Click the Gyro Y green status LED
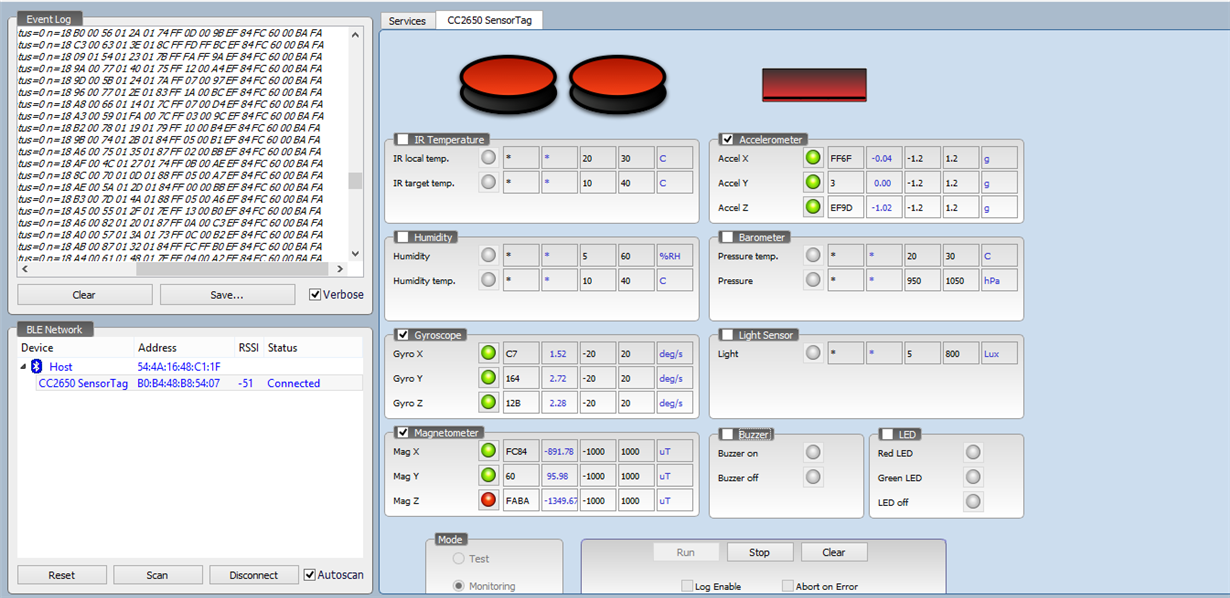This screenshot has width=1230, height=598. [488, 378]
